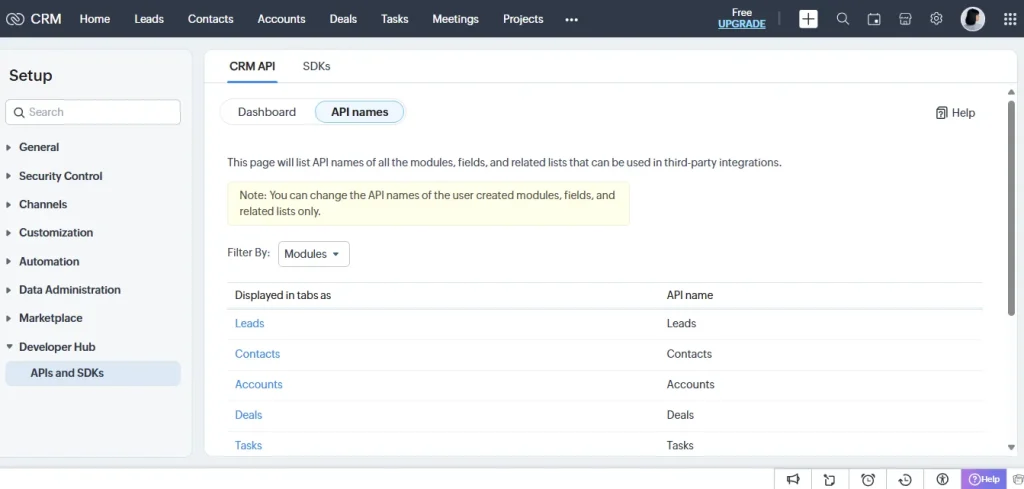Open global search magnifier in top bar
The width and height of the screenshot is (1024, 489).
tap(842, 19)
